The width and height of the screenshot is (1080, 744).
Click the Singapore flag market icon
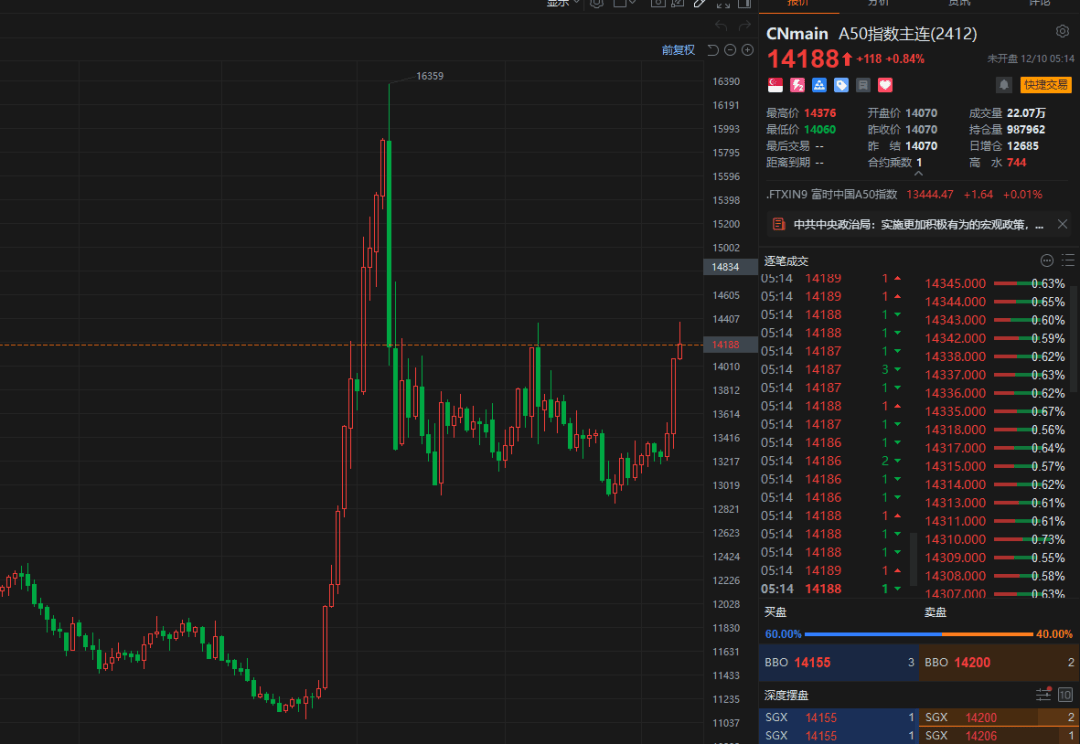776,85
